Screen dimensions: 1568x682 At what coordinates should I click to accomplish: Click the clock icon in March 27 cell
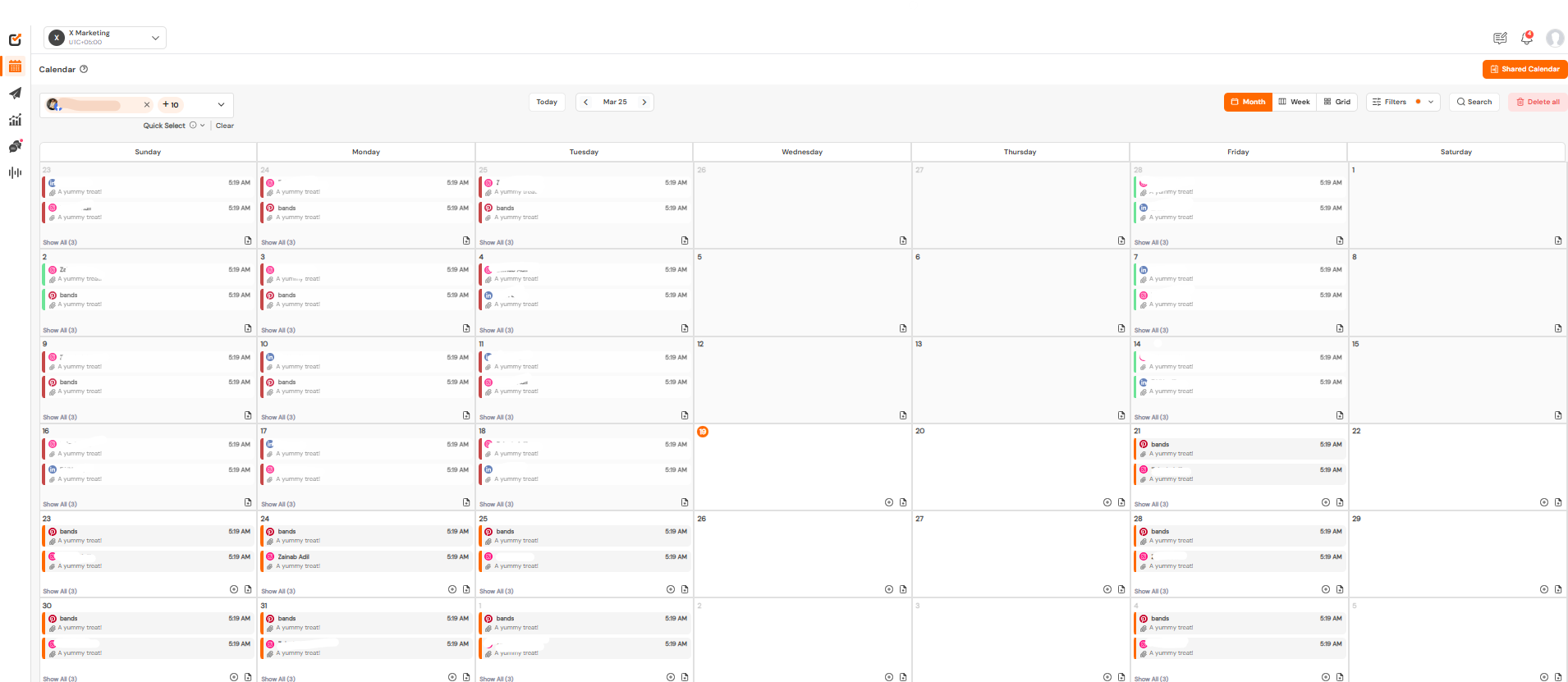[x=1107, y=589]
